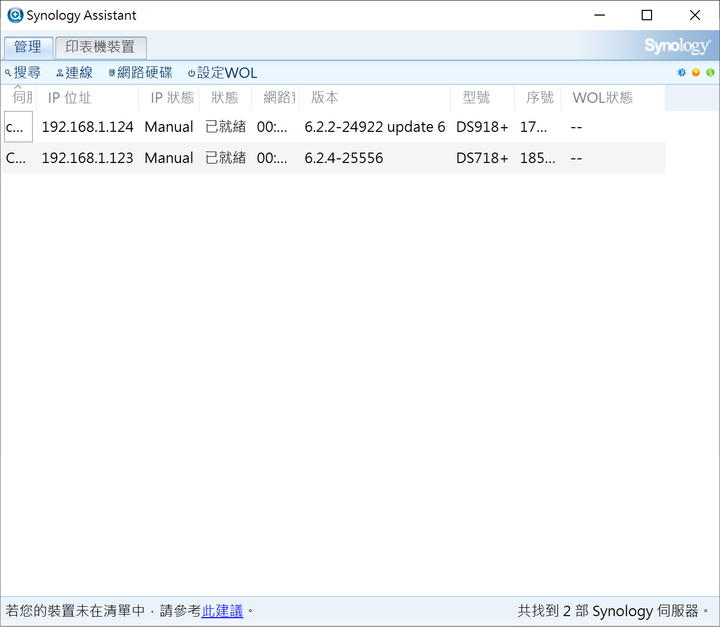Screen dimensions: 720x627
Task: Click server name cell in 192.168.1.124 row
Action: 18,127
